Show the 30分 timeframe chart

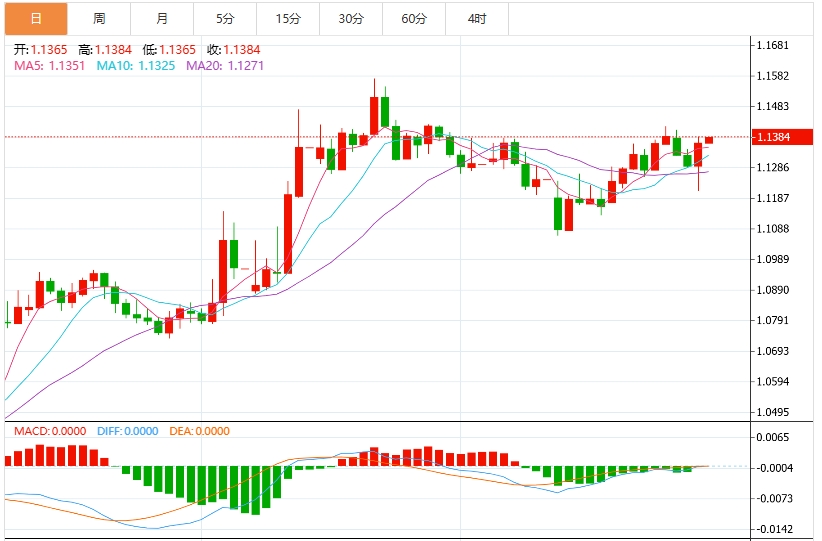pyautogui.click(x=351, y=19)
